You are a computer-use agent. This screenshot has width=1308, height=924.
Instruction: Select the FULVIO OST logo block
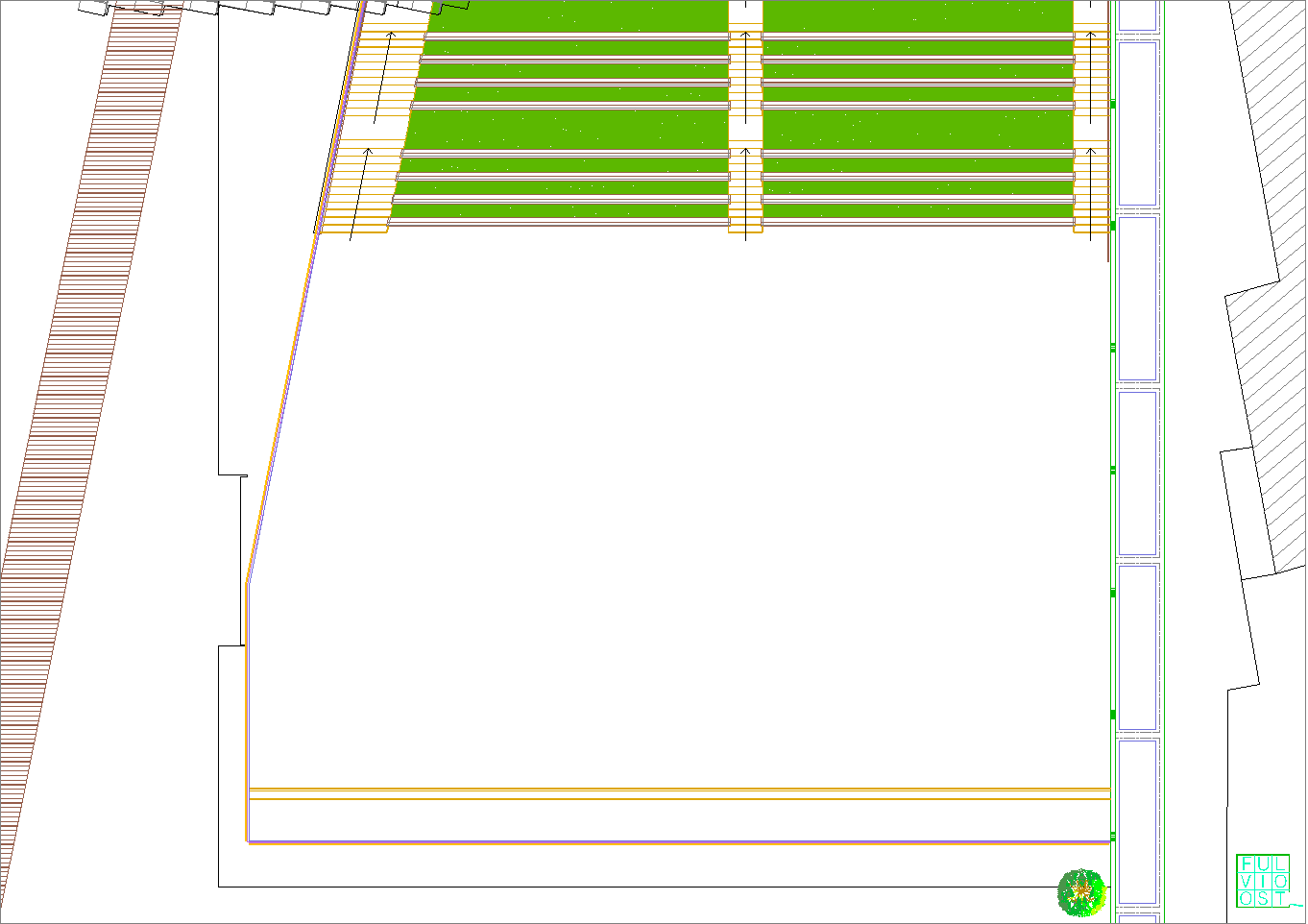(1263, 881)
